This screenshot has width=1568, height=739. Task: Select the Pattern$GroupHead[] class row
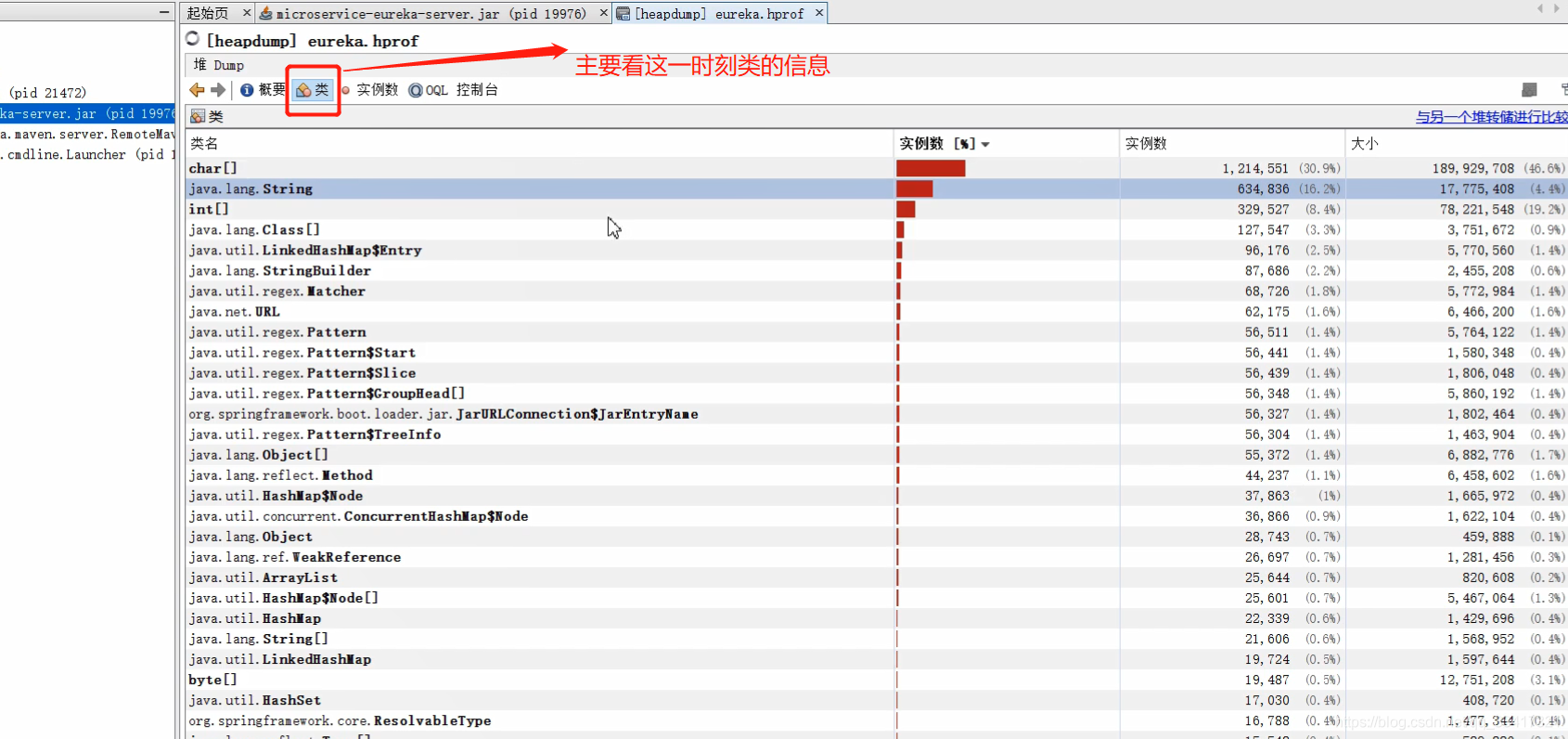(877, 393)
